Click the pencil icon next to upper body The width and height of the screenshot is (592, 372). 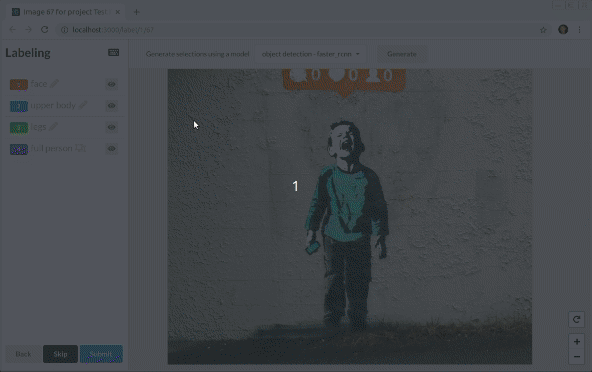click(x=83, y=105)
